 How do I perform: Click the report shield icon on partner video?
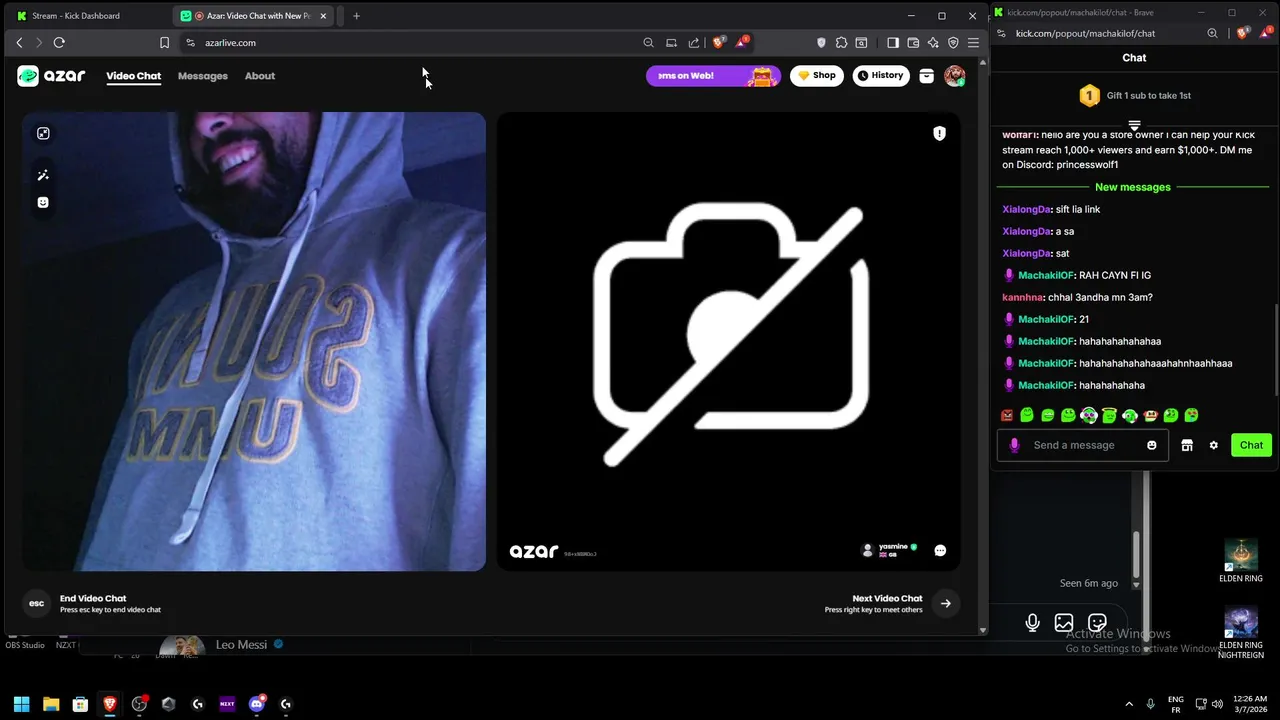[x=939, y=133]
